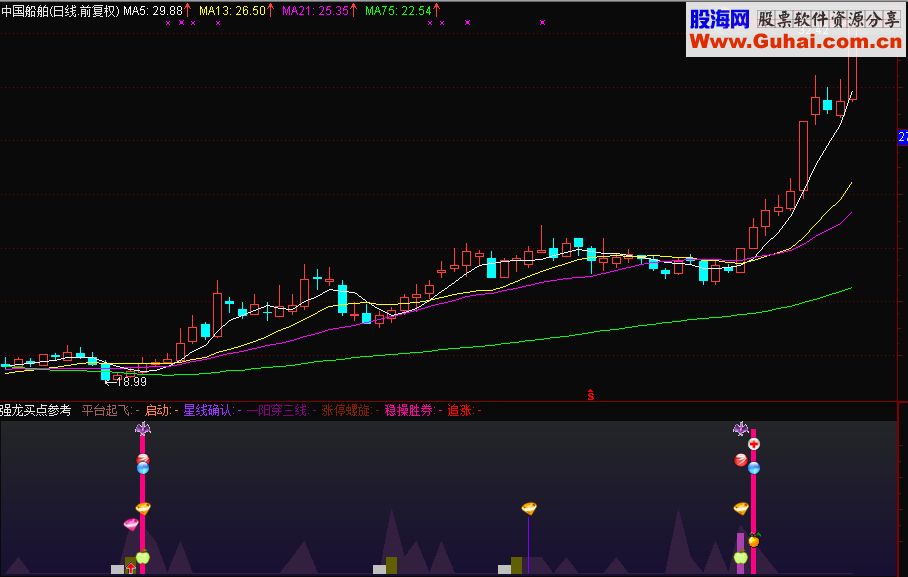Click the small red up-arrow icon at the panel bottom
The height and width of the screenshot is (577, 908).
(x=131, y=568)
